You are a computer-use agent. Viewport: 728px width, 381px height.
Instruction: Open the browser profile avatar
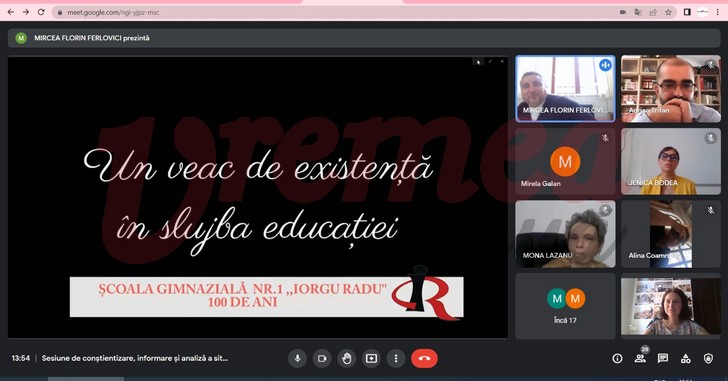click(x=702, y=13)
